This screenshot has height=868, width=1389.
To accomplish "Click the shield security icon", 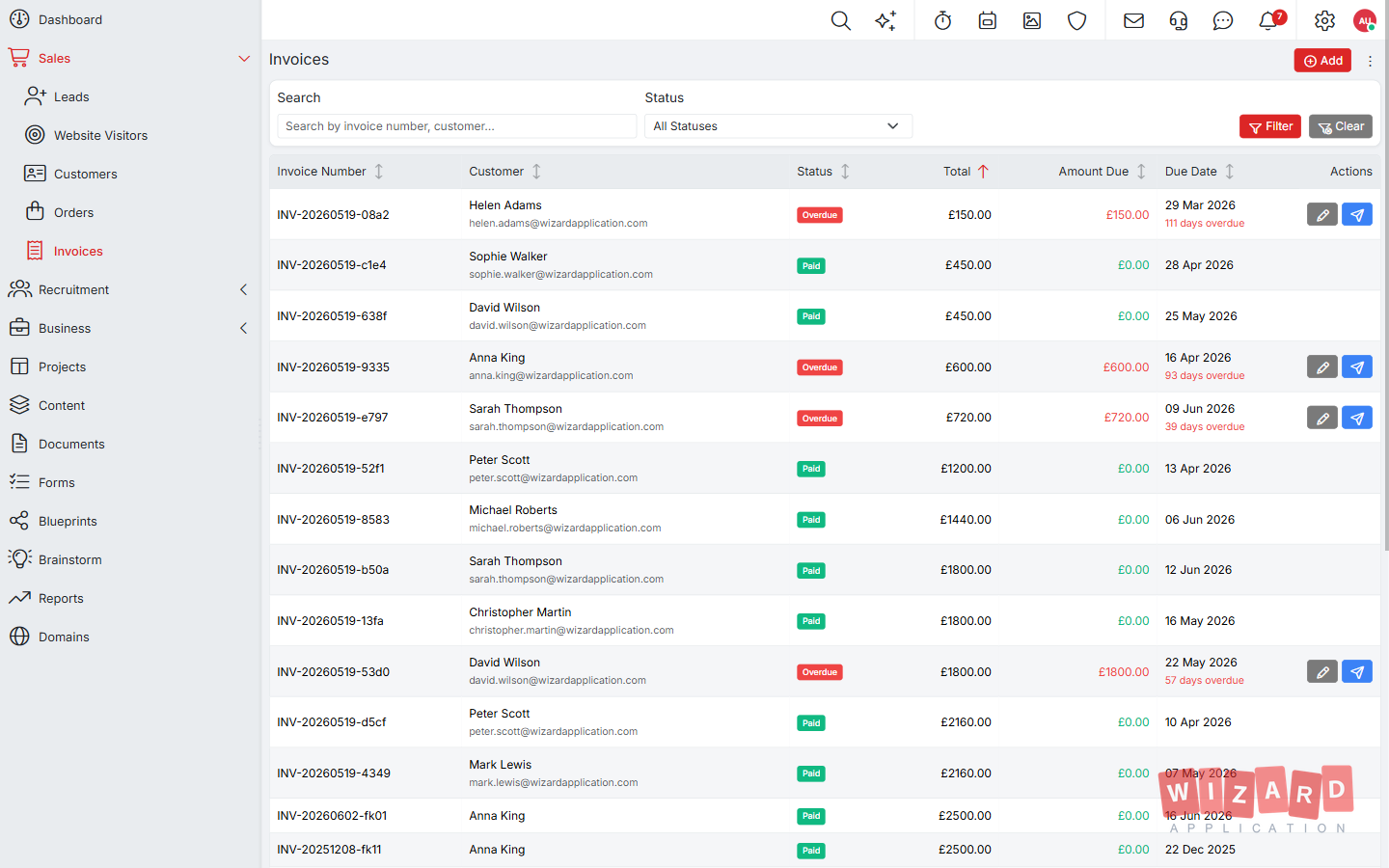I will pos(1077,20).
